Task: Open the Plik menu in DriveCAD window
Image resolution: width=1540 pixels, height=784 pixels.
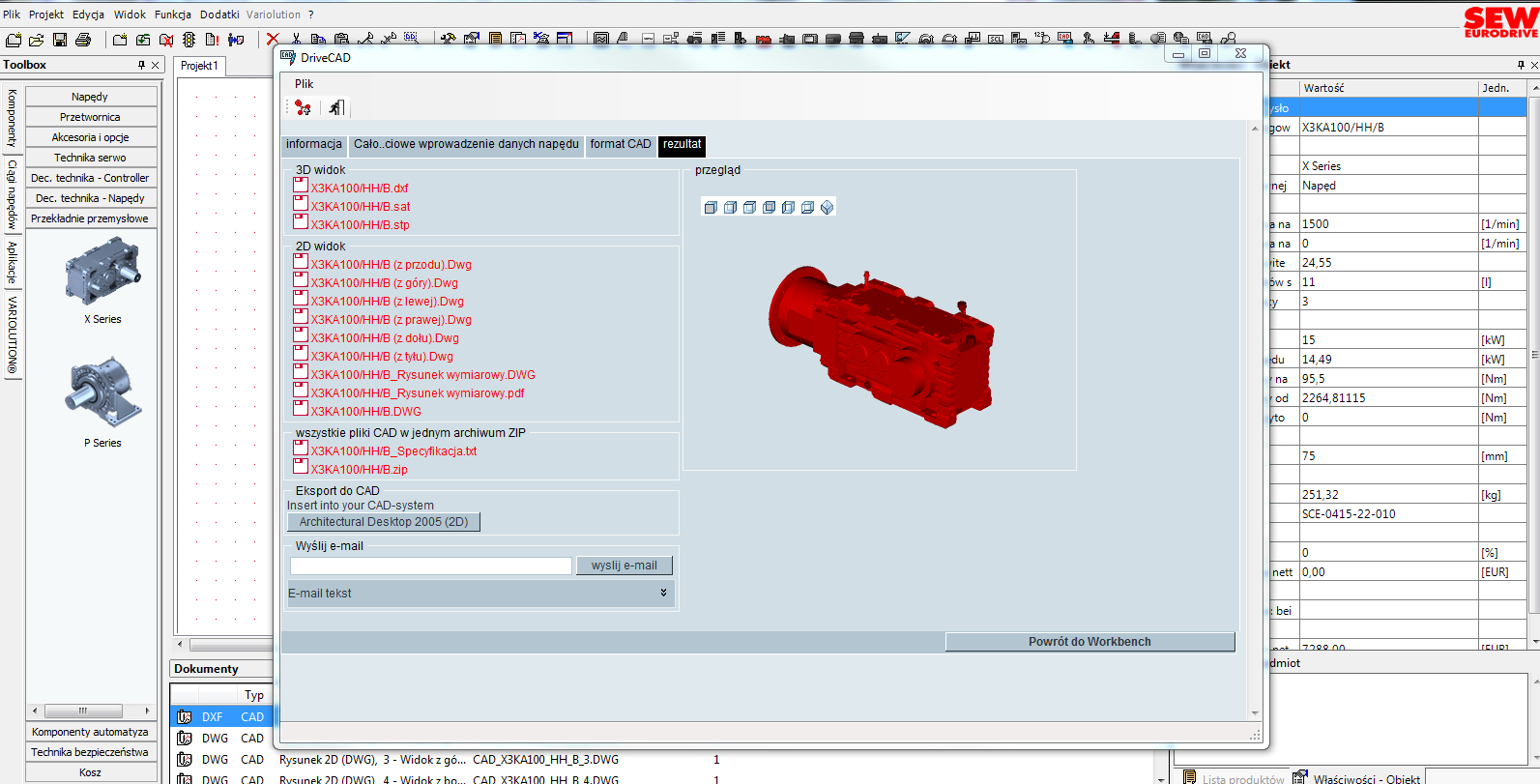Action: [304, 84]
